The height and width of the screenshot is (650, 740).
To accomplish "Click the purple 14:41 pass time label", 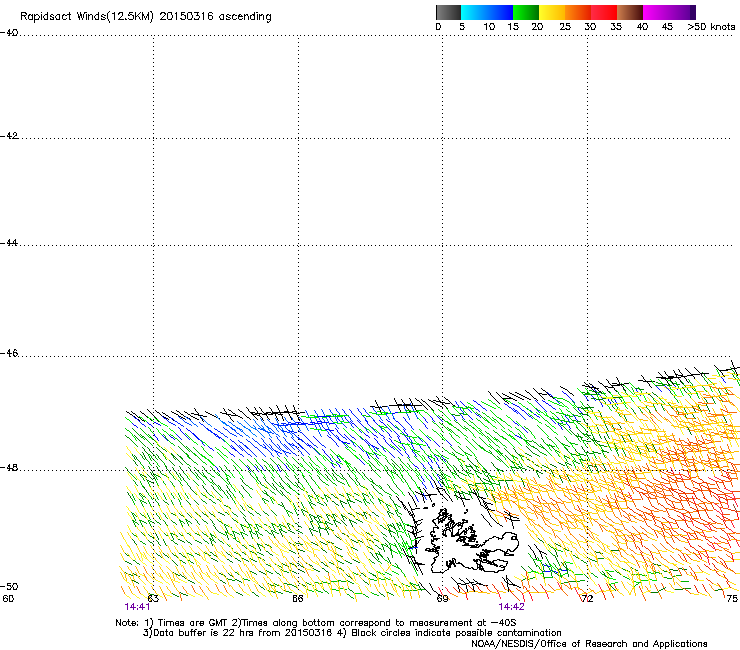I will [x=137, y=607].
